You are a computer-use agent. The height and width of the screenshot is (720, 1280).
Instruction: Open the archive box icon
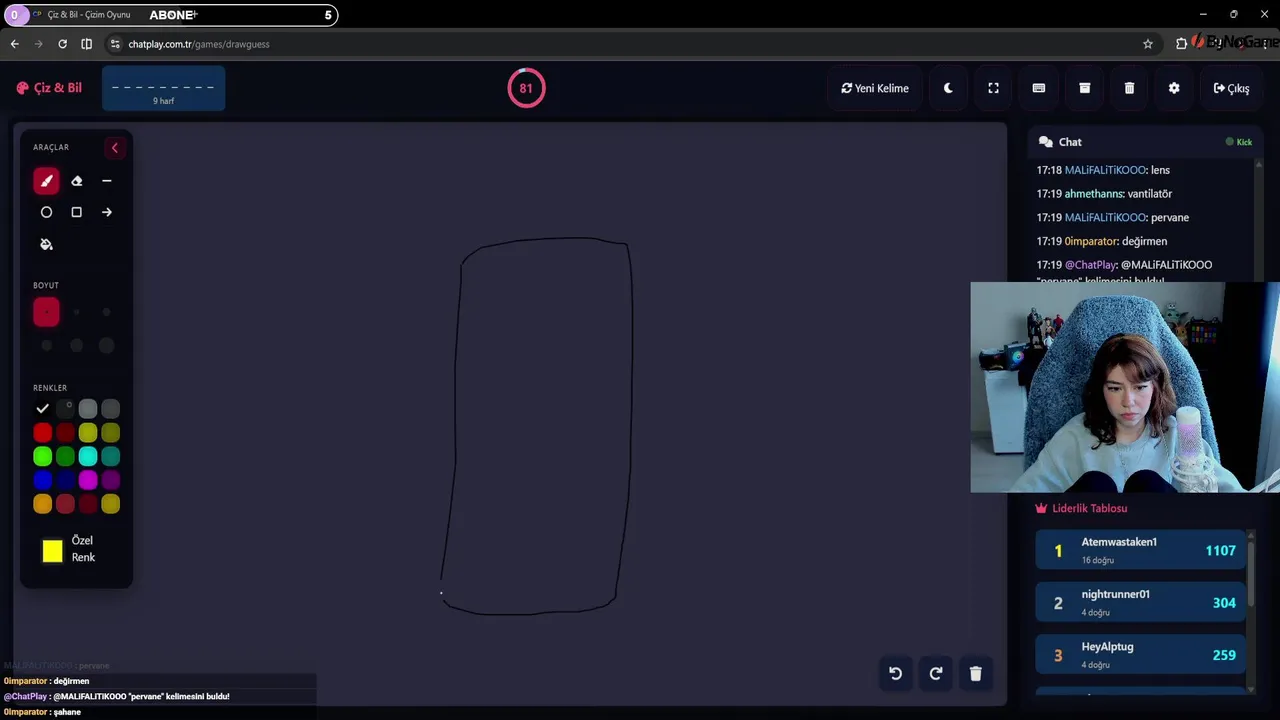(x=1084, y=88)
